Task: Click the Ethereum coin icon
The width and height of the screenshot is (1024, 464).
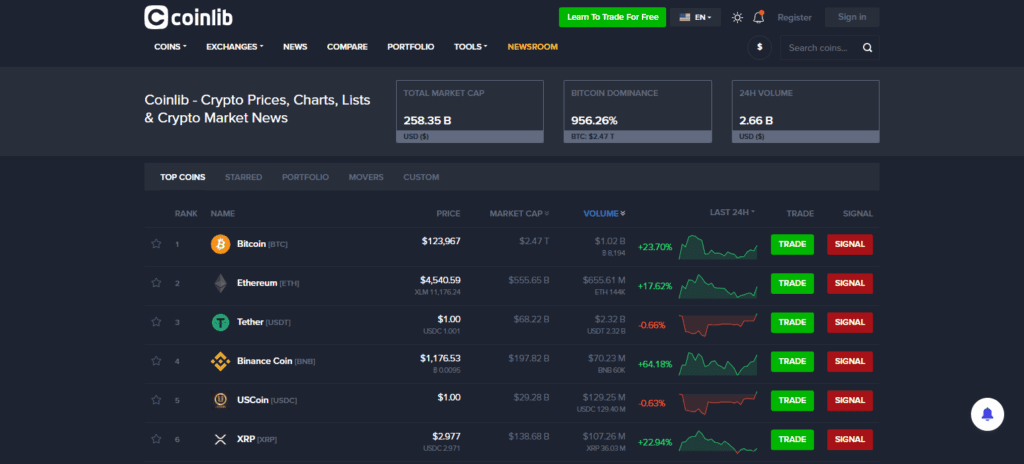Action: pyautogui.click(x=220, y=283)
